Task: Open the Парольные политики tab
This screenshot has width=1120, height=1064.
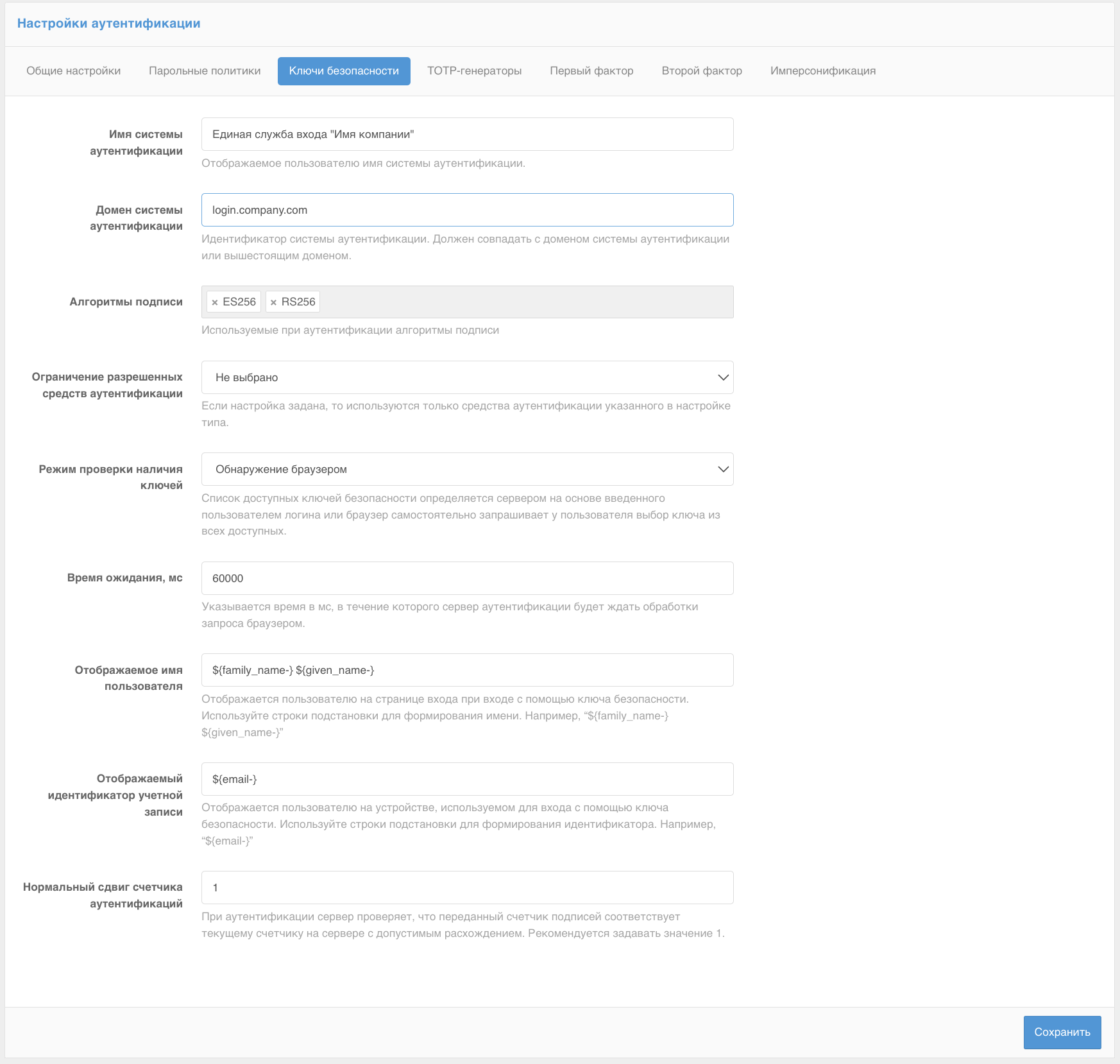Action: tap(205, 71)
